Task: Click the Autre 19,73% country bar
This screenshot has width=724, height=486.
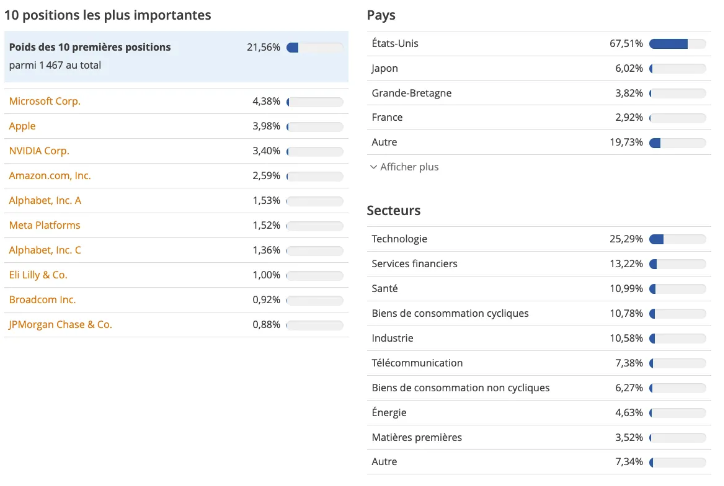Action: click(x=677, y=143)
